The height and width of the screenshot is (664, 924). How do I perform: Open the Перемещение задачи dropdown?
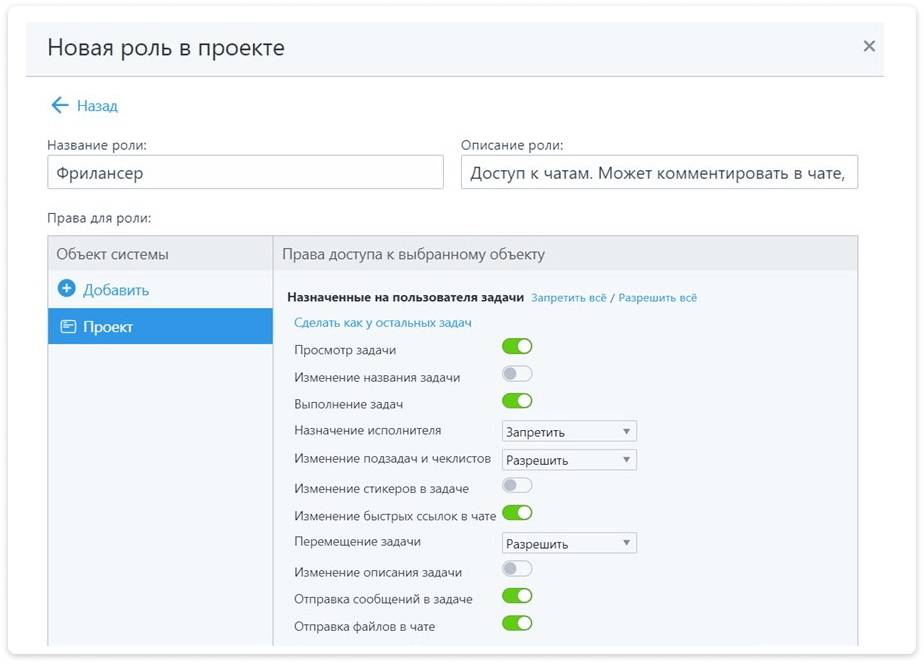[x=569, y=544]
